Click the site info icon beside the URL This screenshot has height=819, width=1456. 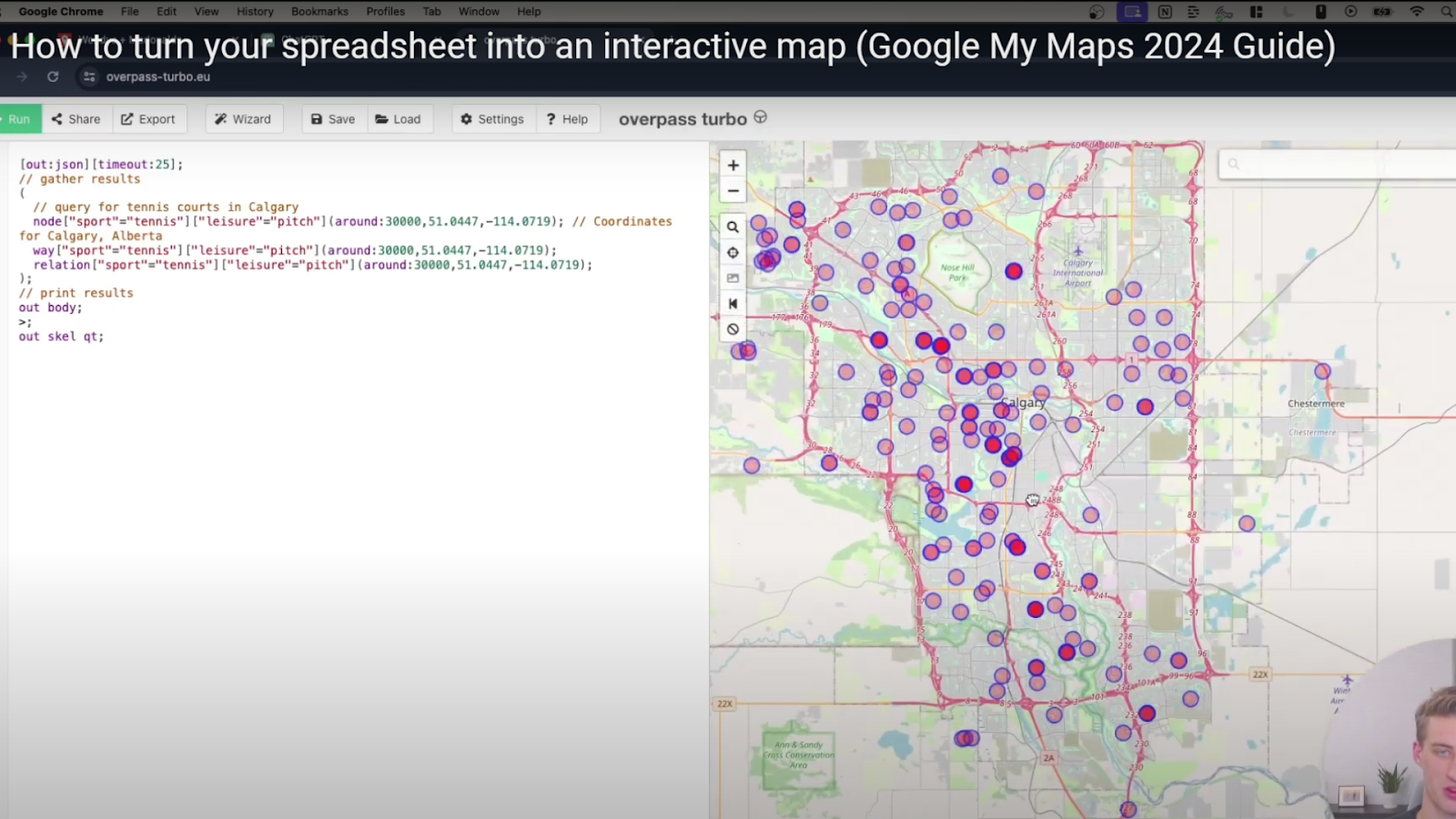89,76
